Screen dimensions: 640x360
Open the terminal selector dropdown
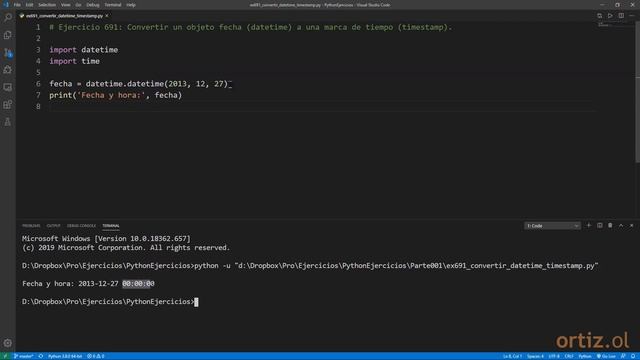tap(552, 226)
